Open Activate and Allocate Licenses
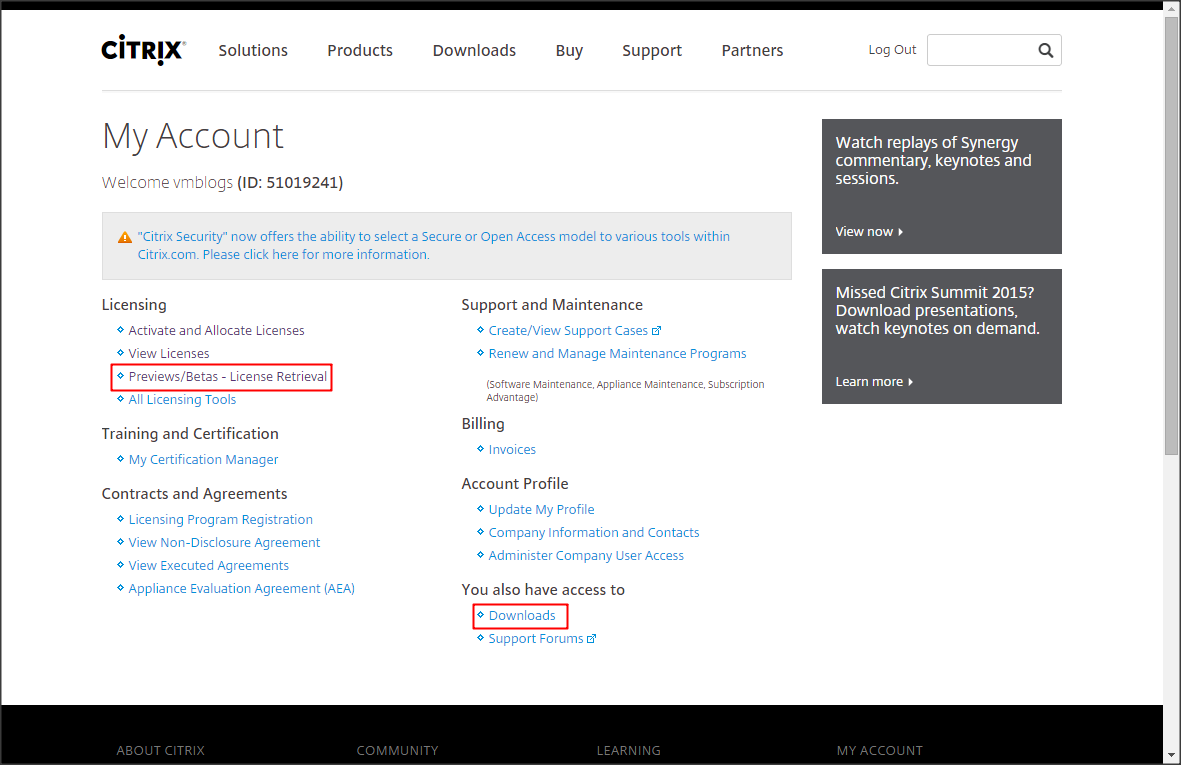 click(x=216, y=331)
